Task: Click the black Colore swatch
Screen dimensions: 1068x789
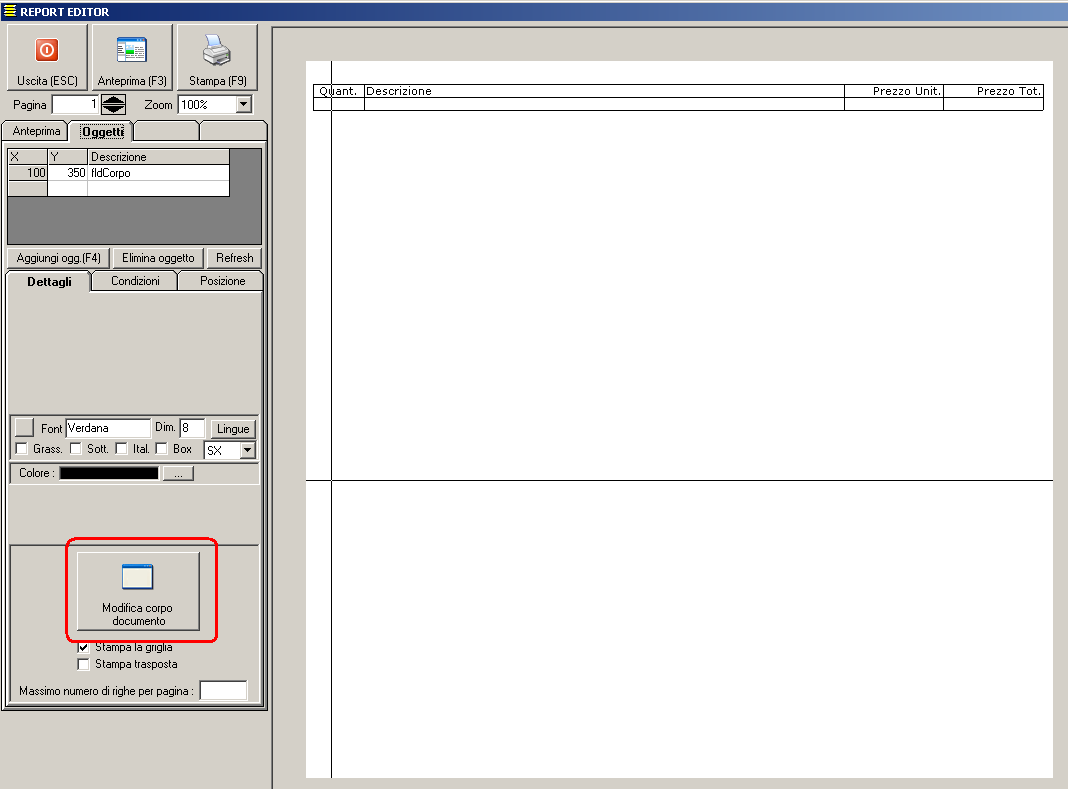Action: pyautogui.click(x=109, y=474)
